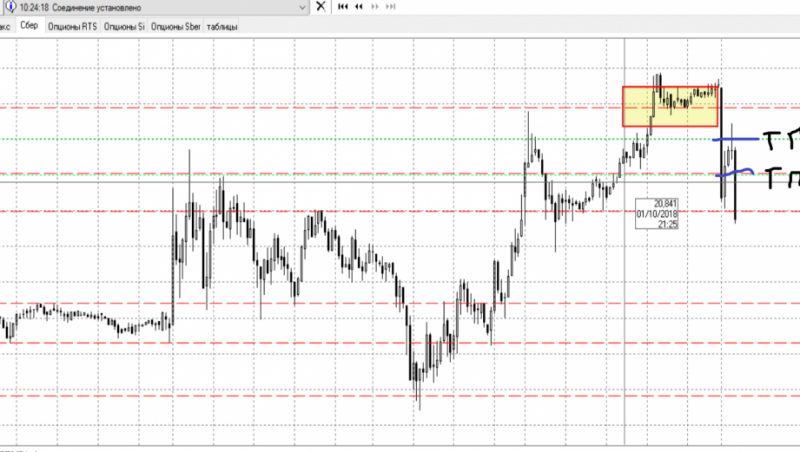Viewport: 800px width, 452px height.
Task: Click the lower blue ТП line marker
Action: [x=735, y=172]
